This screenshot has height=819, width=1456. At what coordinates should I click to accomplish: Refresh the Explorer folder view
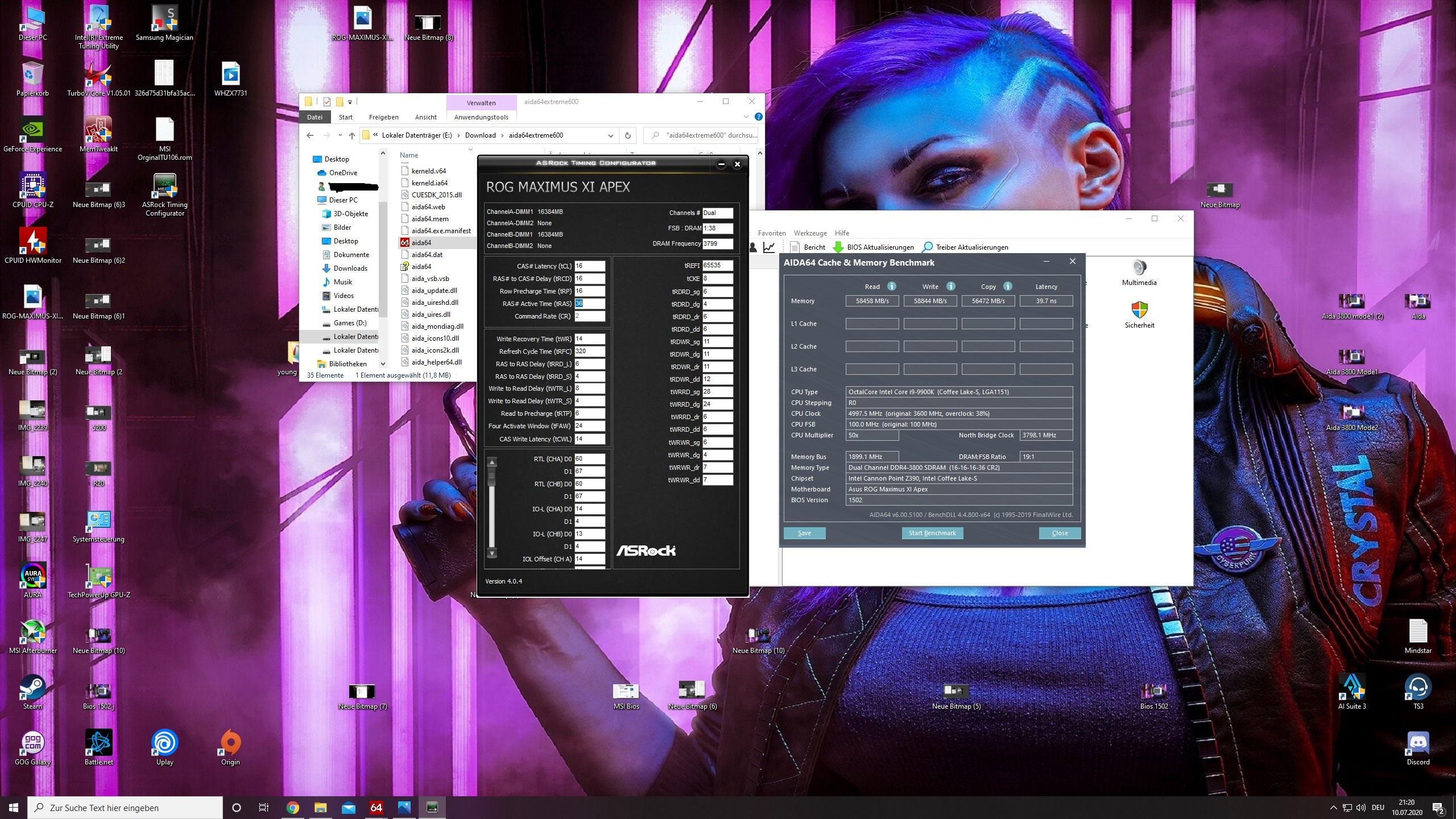(627, 135)
